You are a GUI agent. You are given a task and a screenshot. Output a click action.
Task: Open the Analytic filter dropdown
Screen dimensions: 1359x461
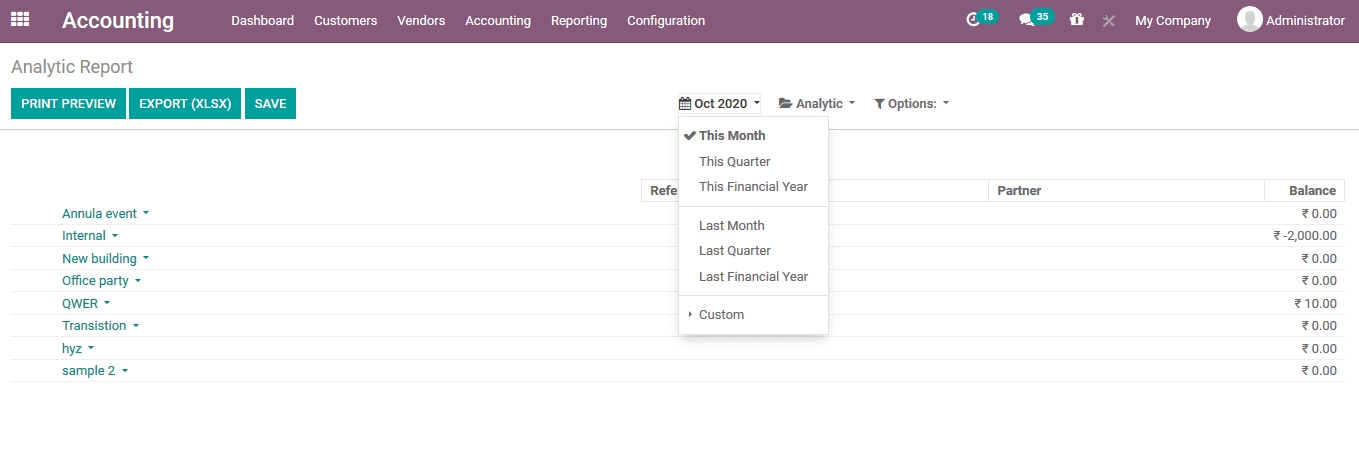[x=817, y=104]
